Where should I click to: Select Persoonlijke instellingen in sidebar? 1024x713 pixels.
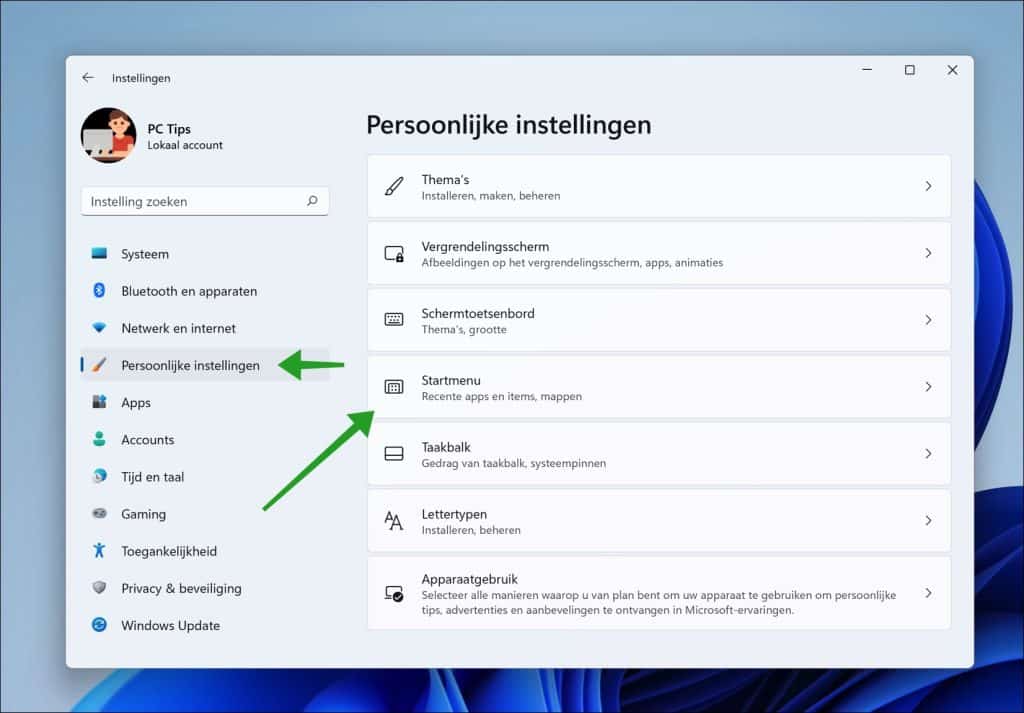point(205,365)
